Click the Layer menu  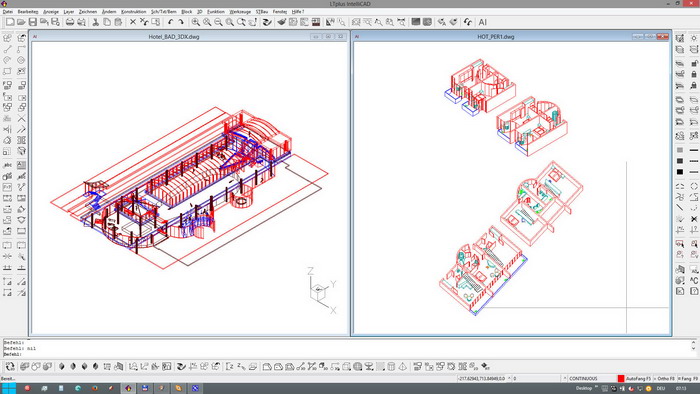coord(69,12)
